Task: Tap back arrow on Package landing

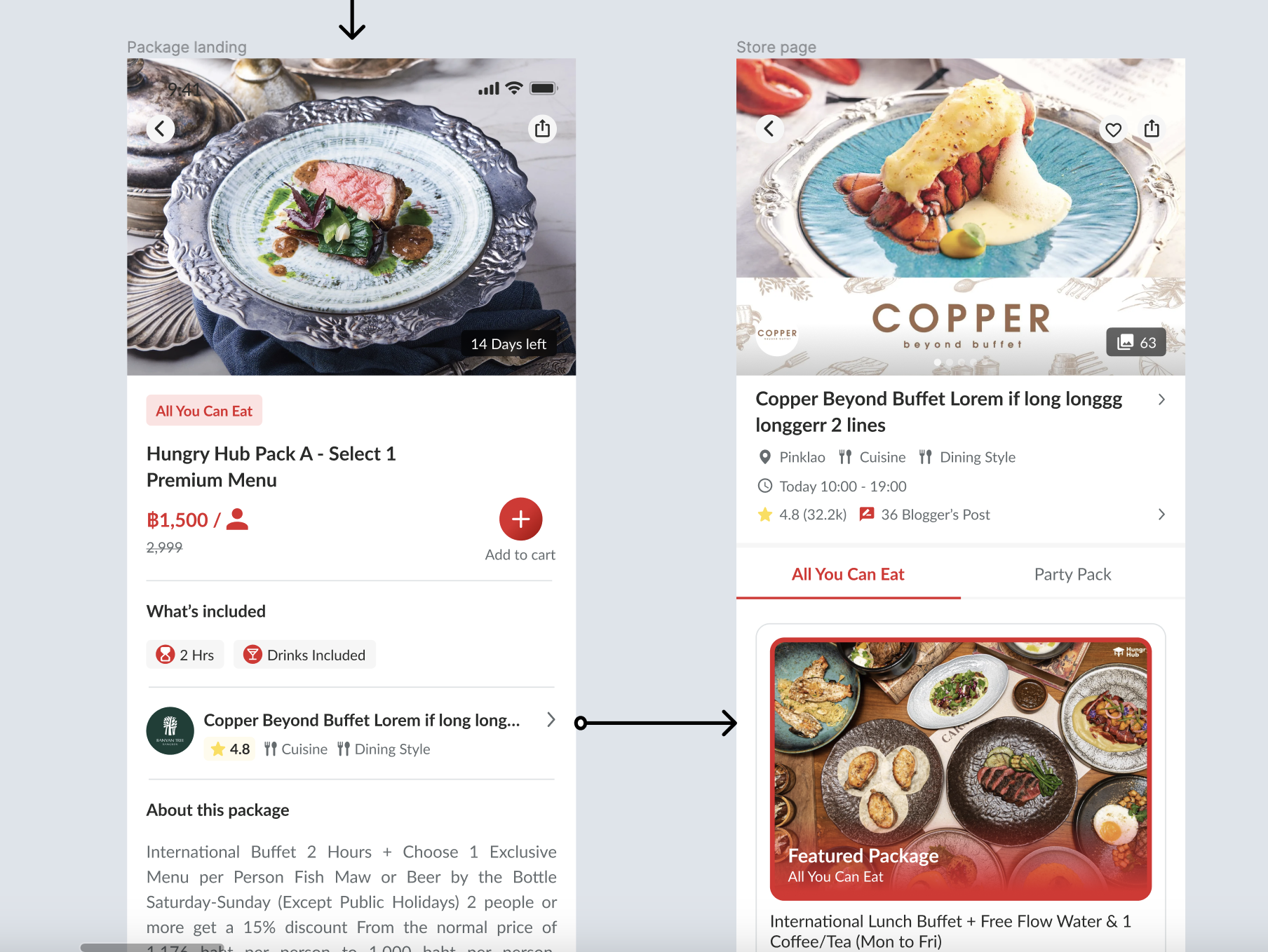Action: click(x=161, y=129)
